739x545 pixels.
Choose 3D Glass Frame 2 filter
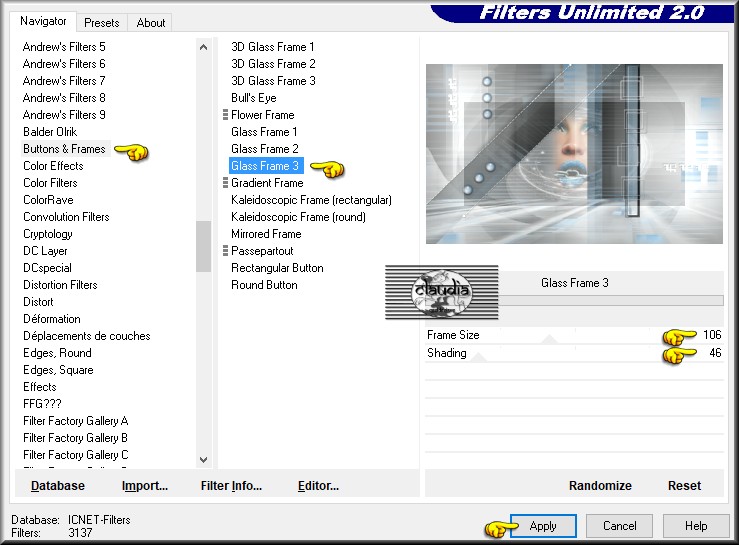[x=273, y=64]
